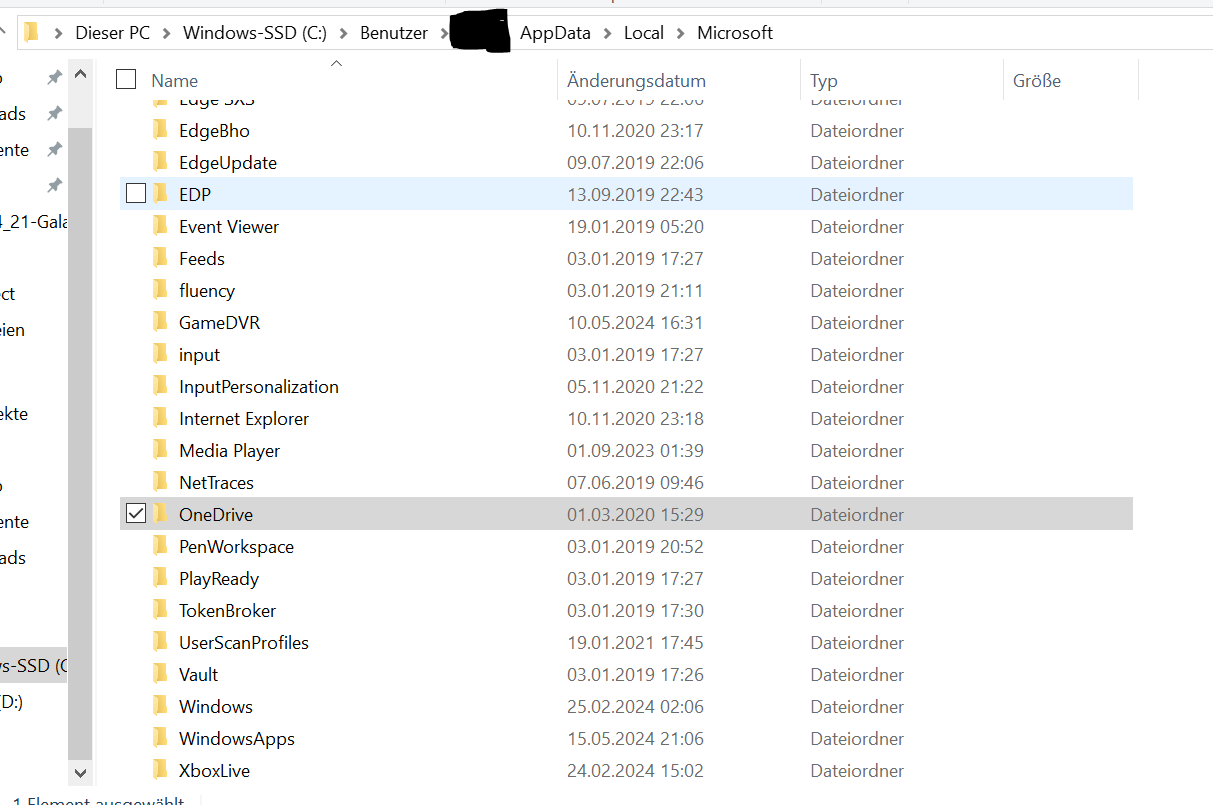Click the input folder icon
1213x805 pixels.
click(x=160, y=354)
